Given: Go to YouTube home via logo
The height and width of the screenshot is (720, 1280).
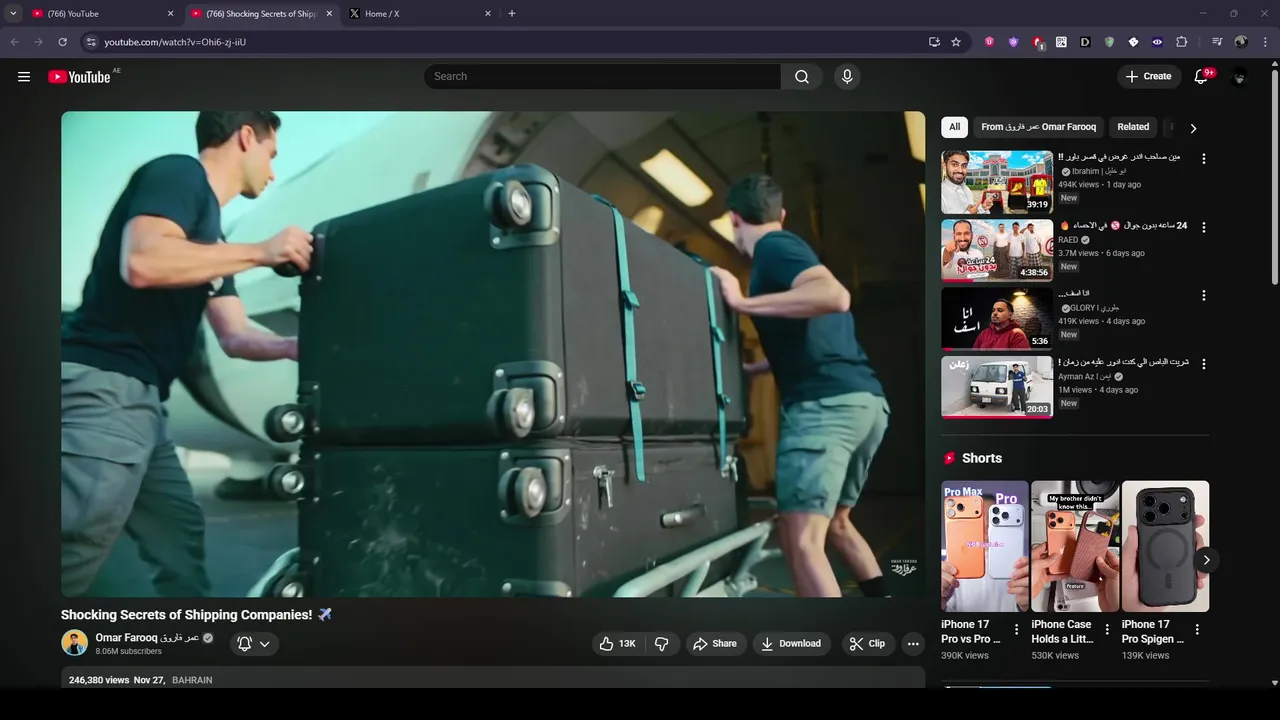Looking at the screenshot, I should (79, 77).
